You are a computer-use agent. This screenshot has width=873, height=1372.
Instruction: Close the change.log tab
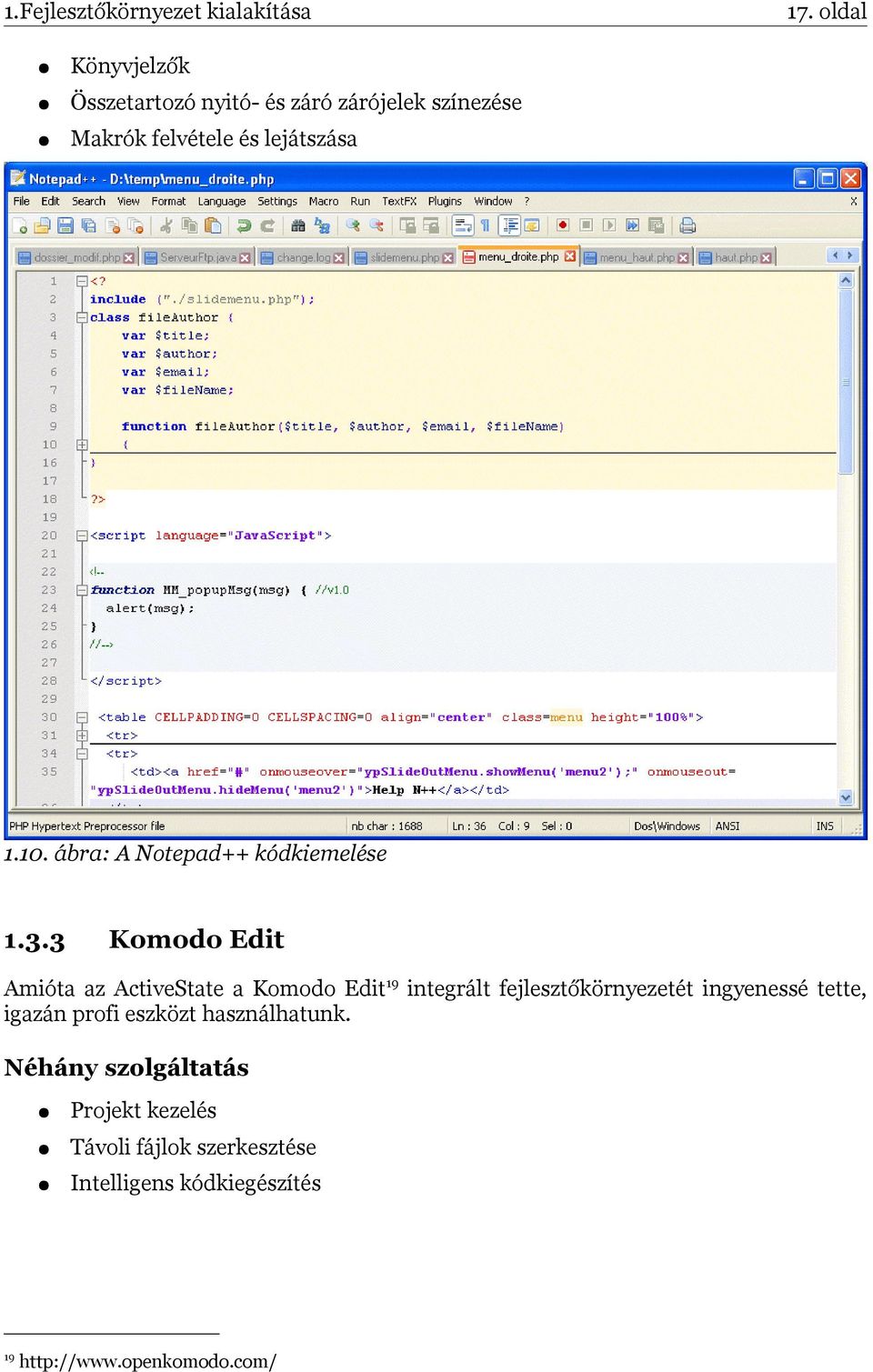[338, 258]
